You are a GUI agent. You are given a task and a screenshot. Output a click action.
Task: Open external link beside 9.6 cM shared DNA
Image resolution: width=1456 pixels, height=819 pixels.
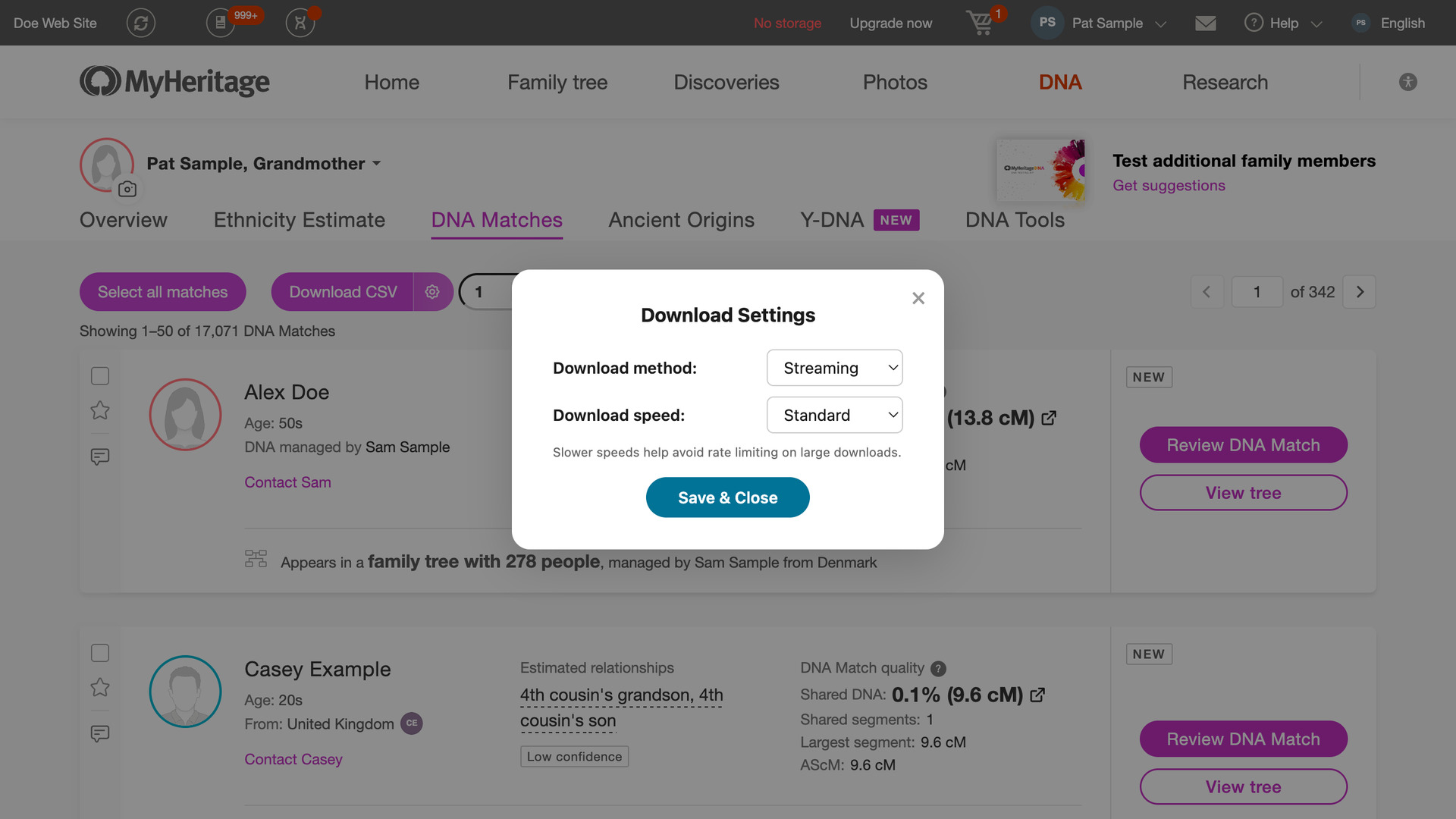pos(1038,695)
